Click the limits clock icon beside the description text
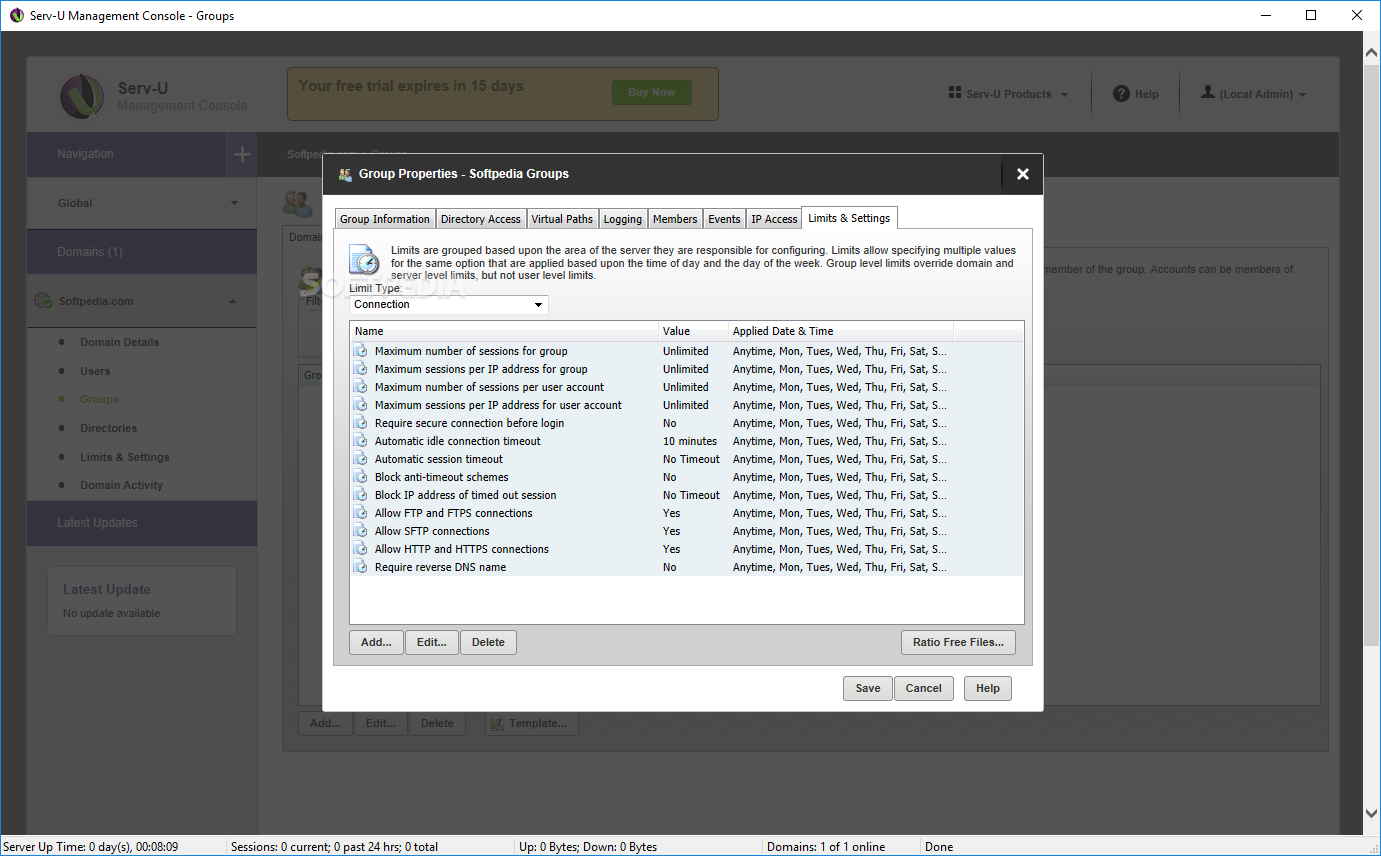Viewport: 1381px width, 856px height. (x=364, y=259)
